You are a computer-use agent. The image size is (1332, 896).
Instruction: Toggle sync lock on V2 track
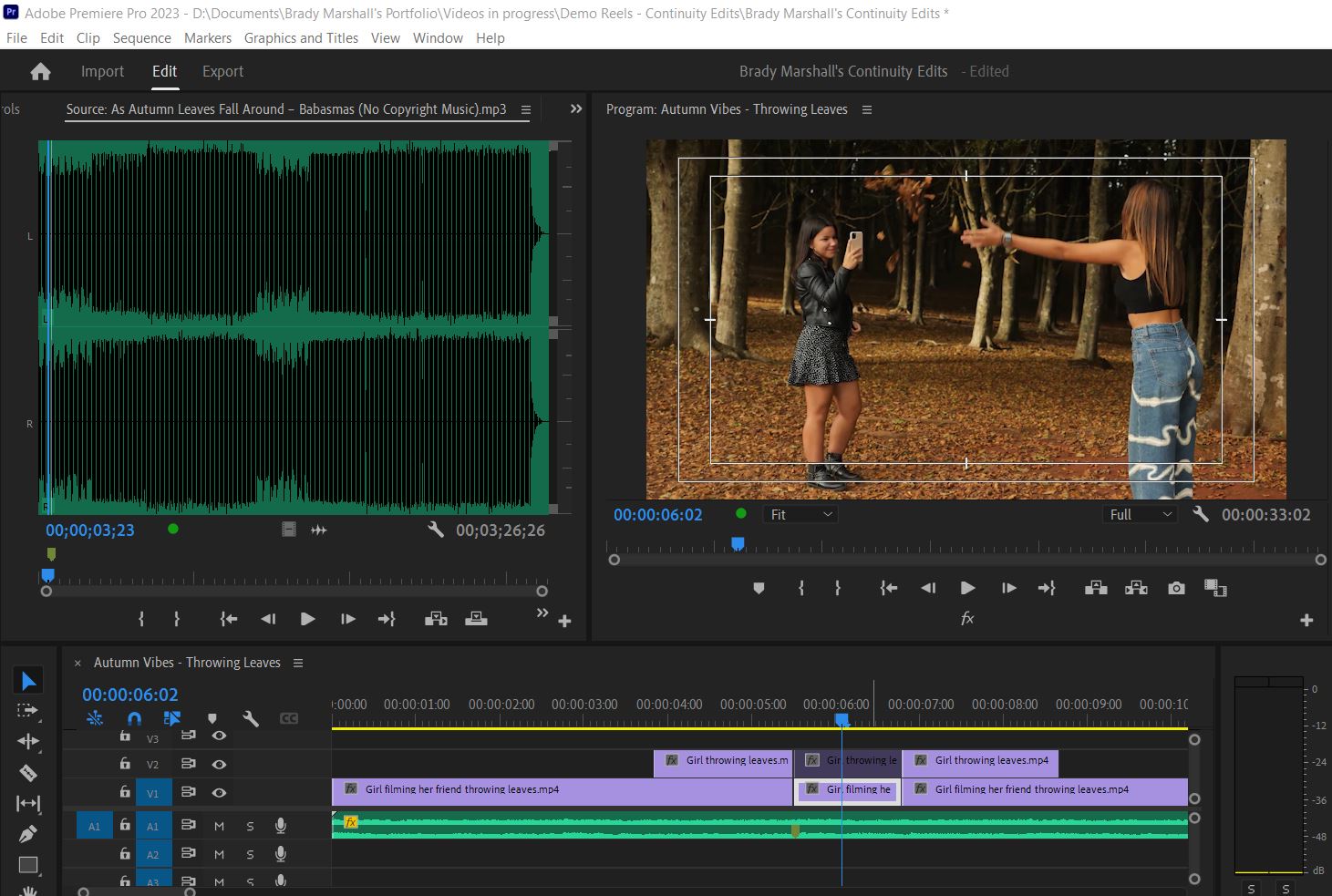(188, 764)
